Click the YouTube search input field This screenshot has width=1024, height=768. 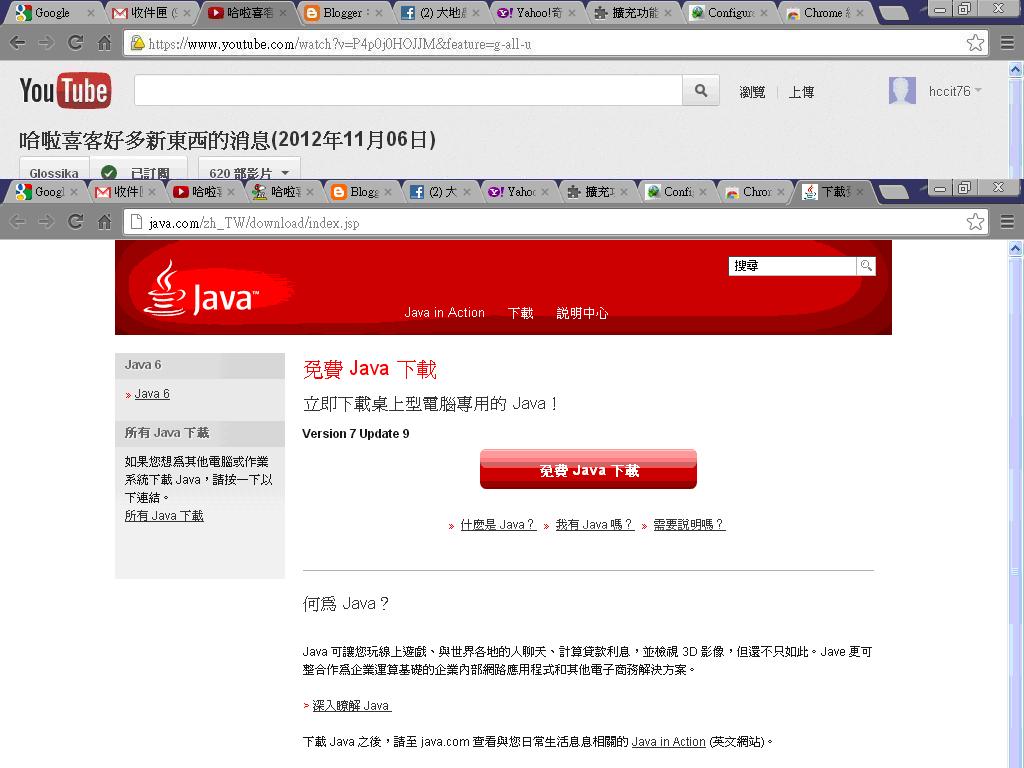[408, 90]
